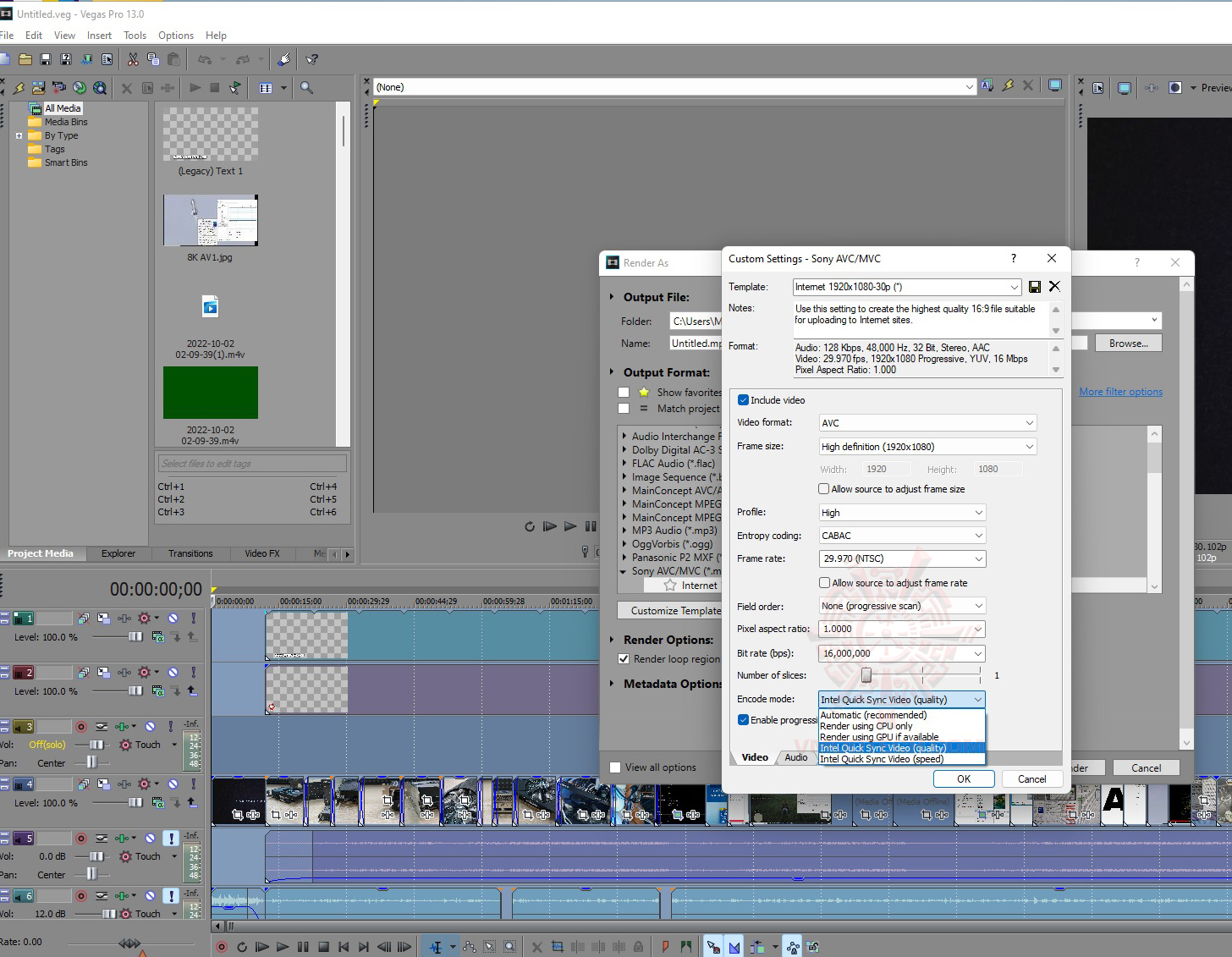Click Cancel button in Render As window
This screenshot has width=1232, height=957.
click(x=1147, y=768)
